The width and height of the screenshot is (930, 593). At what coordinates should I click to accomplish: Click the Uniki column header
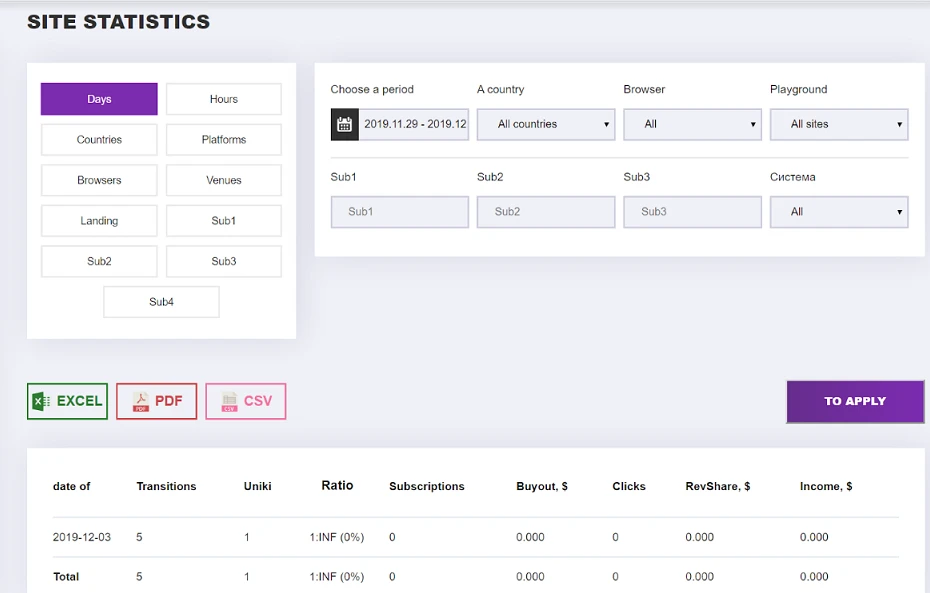click(257, 486)
